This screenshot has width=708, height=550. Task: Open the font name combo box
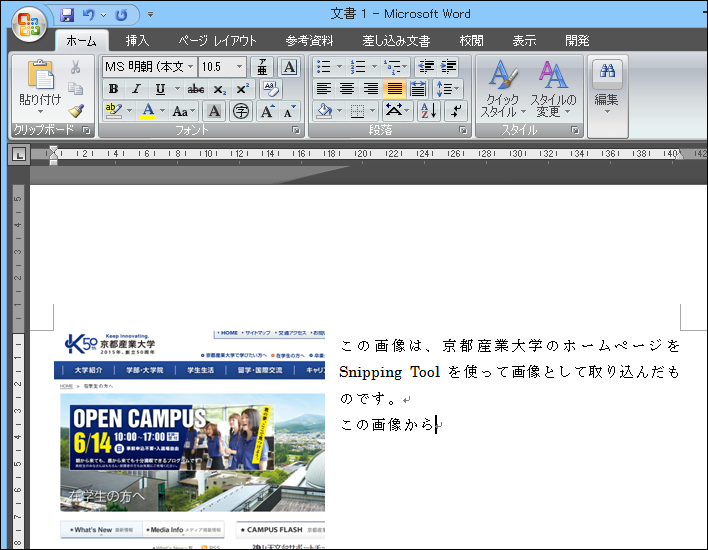coord(150,67)
